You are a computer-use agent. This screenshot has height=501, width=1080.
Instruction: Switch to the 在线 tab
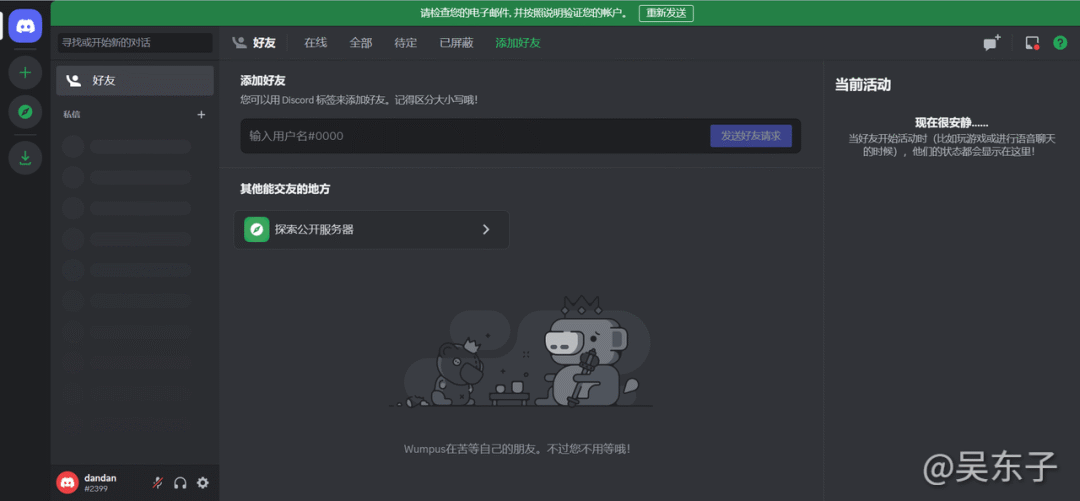315,43
